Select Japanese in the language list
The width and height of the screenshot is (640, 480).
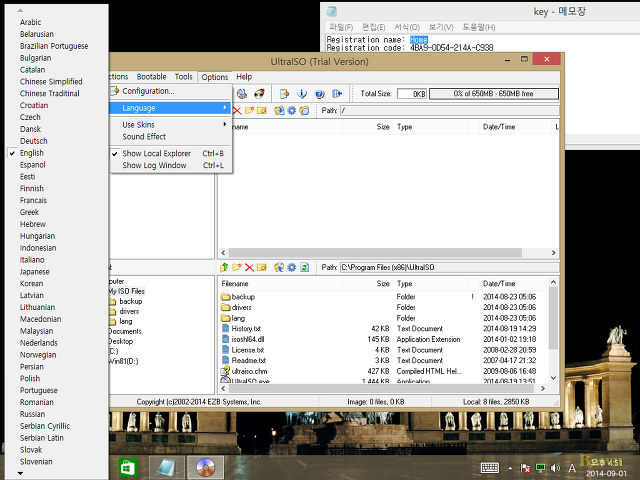[x=57, y=271]
